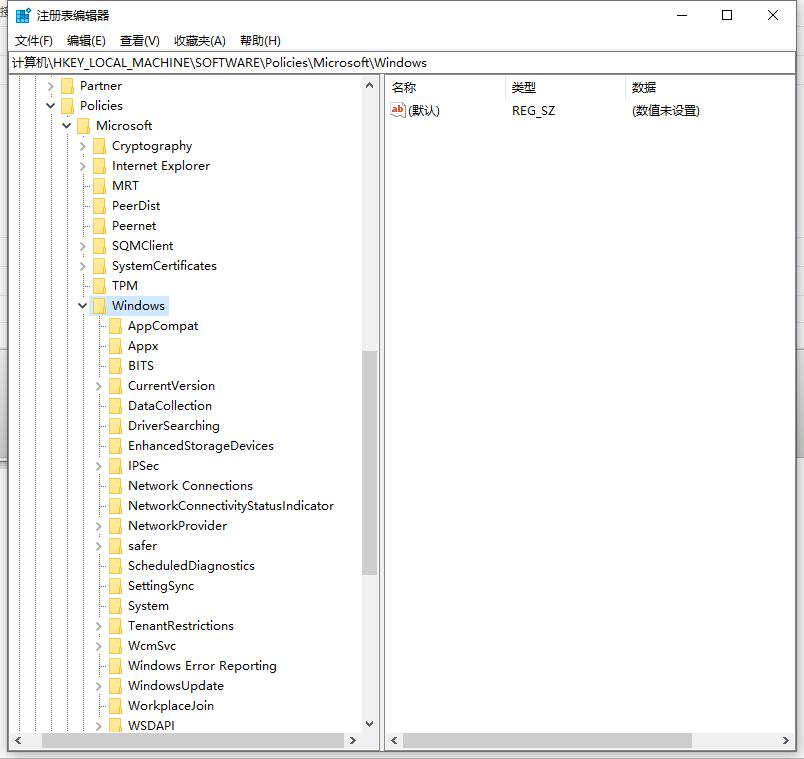Open the 收藏夹(A) menu
Viewport: 804px width, 759px height.
[x=200, y=41]
